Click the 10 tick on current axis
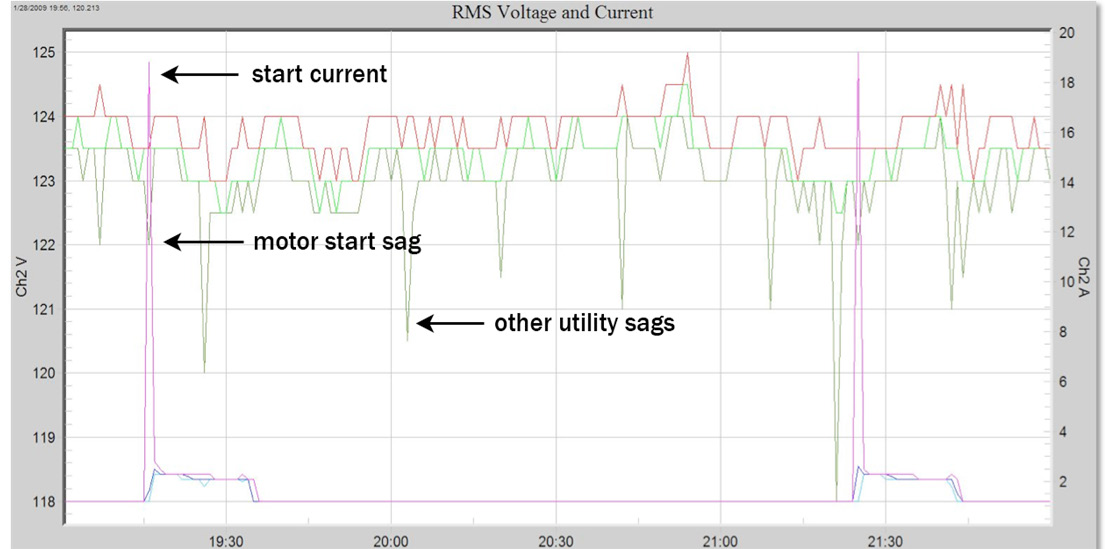 [x=1066, y=283]
